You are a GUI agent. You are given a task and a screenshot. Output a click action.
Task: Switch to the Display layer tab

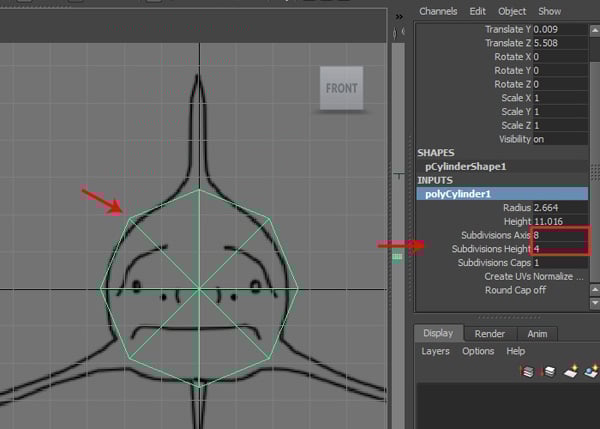pos(438,333)
